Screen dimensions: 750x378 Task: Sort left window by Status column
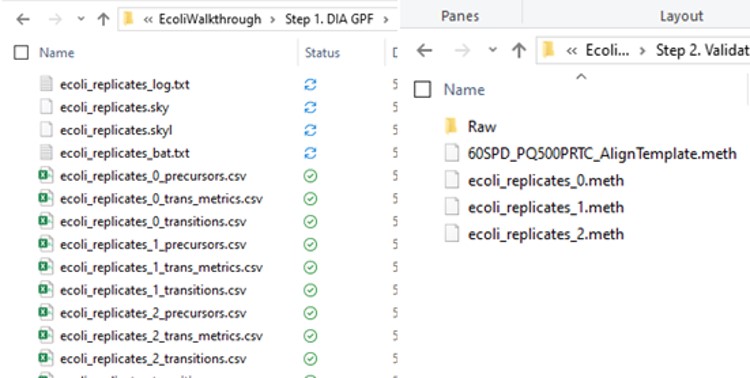(322, 53)
